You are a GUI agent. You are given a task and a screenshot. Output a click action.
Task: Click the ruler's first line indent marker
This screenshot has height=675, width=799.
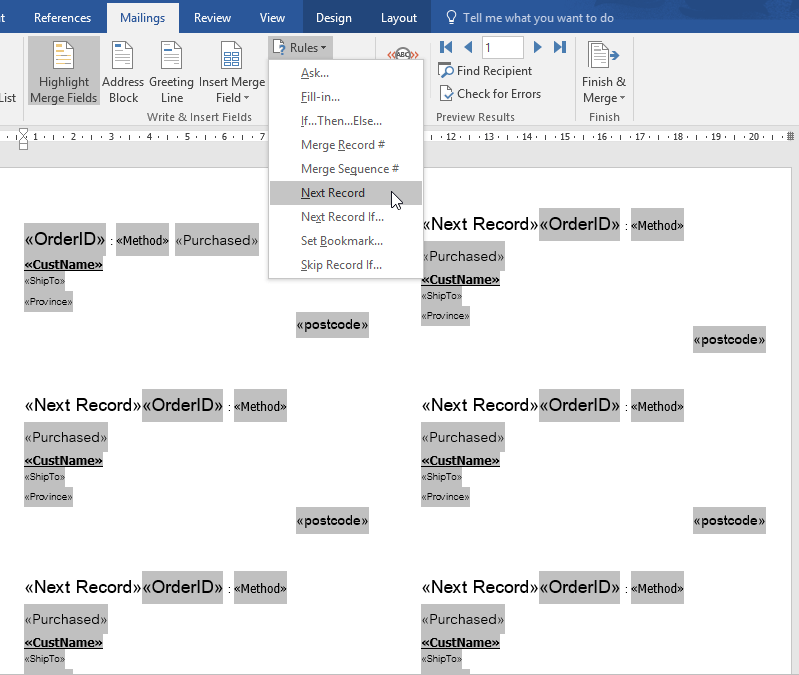click(x=23, y=131)
